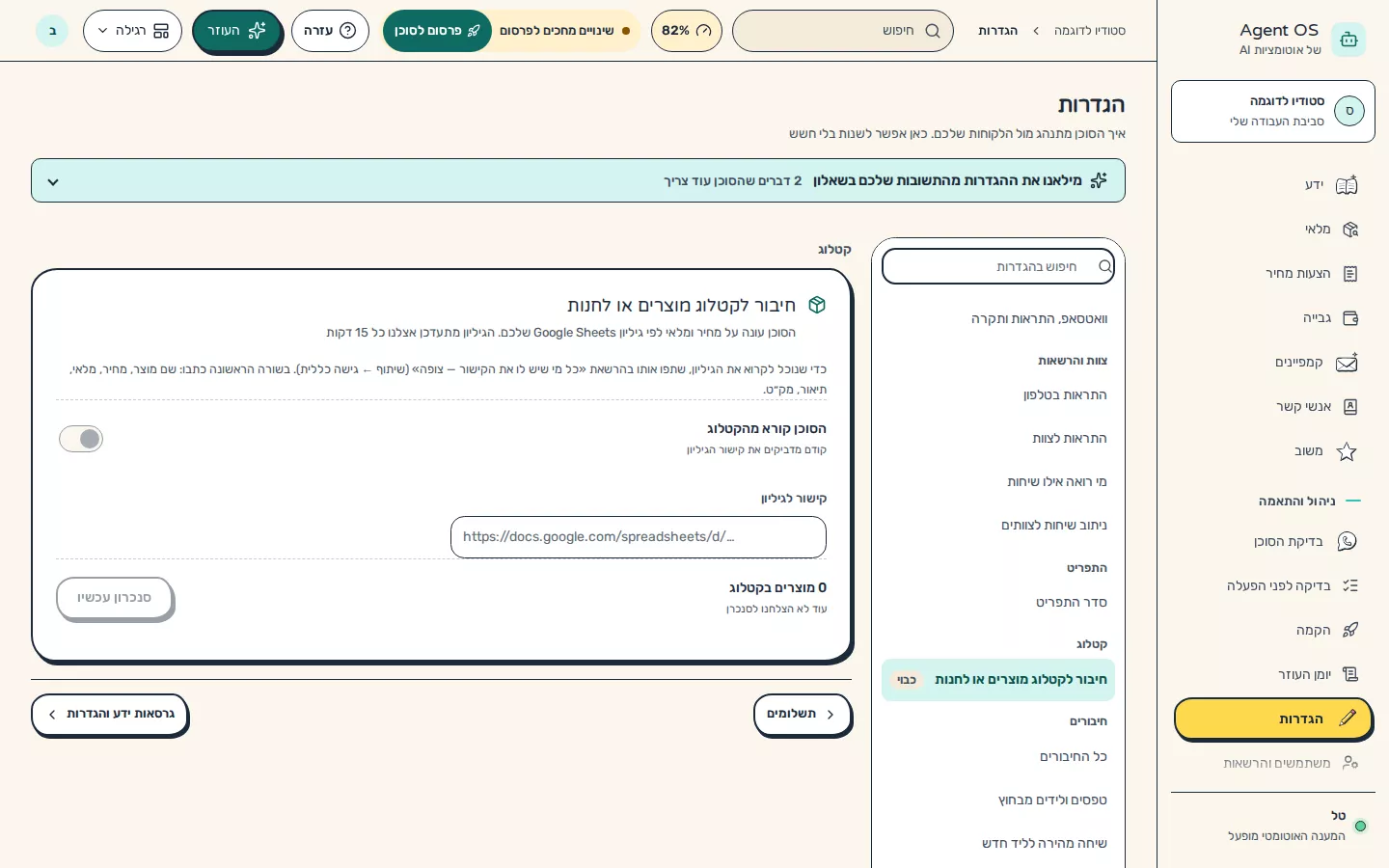1389x868 pixels.
Task: Select ניתוב שיחות לצוותים item
Action: coord(998,526)
